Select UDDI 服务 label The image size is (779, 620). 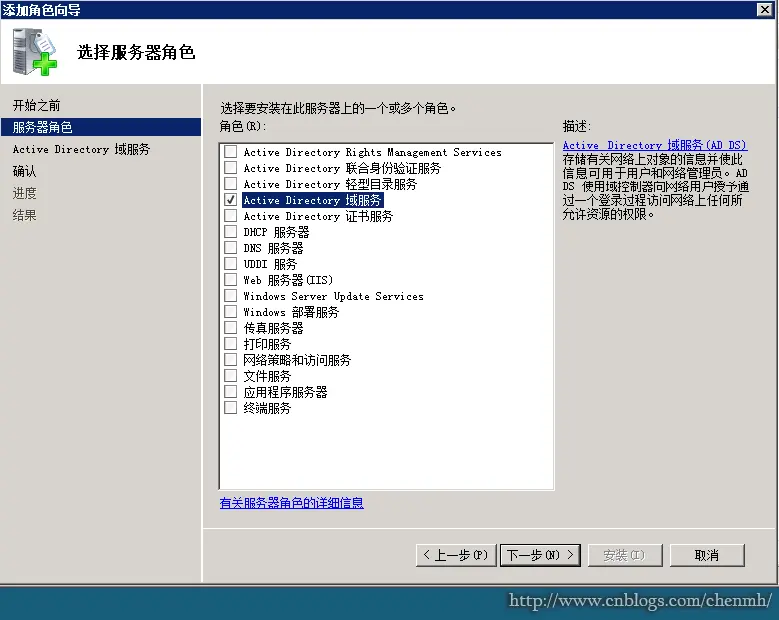pyautogui.click(x=270, y=264)
